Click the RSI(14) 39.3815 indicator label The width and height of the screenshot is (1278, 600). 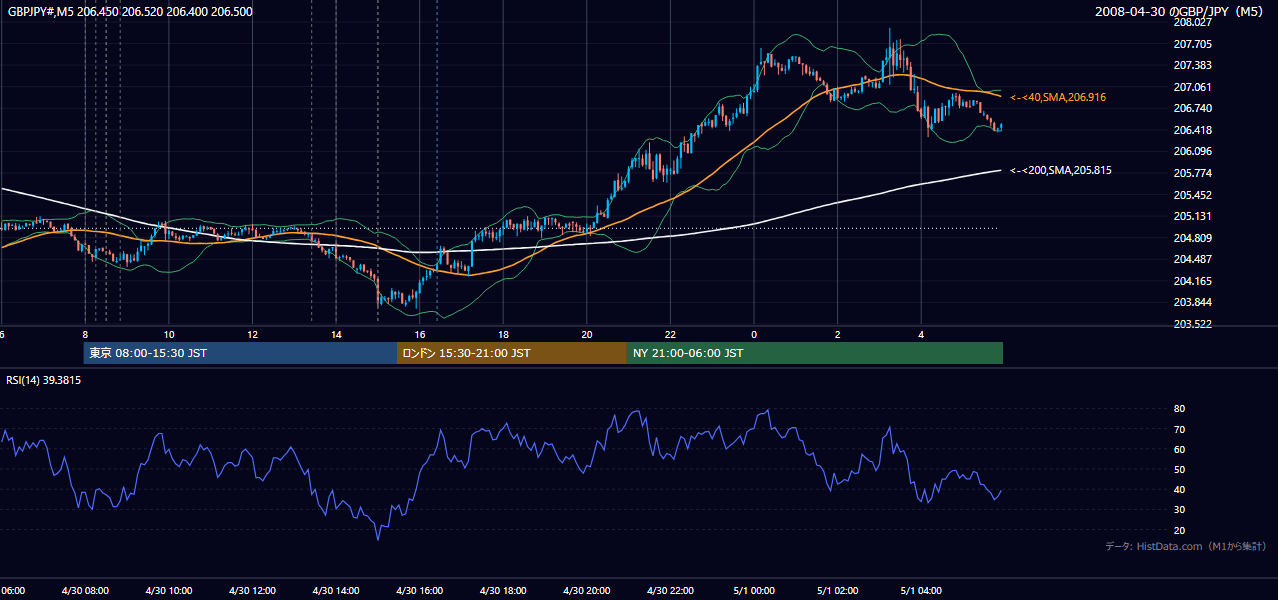point(44,380)
